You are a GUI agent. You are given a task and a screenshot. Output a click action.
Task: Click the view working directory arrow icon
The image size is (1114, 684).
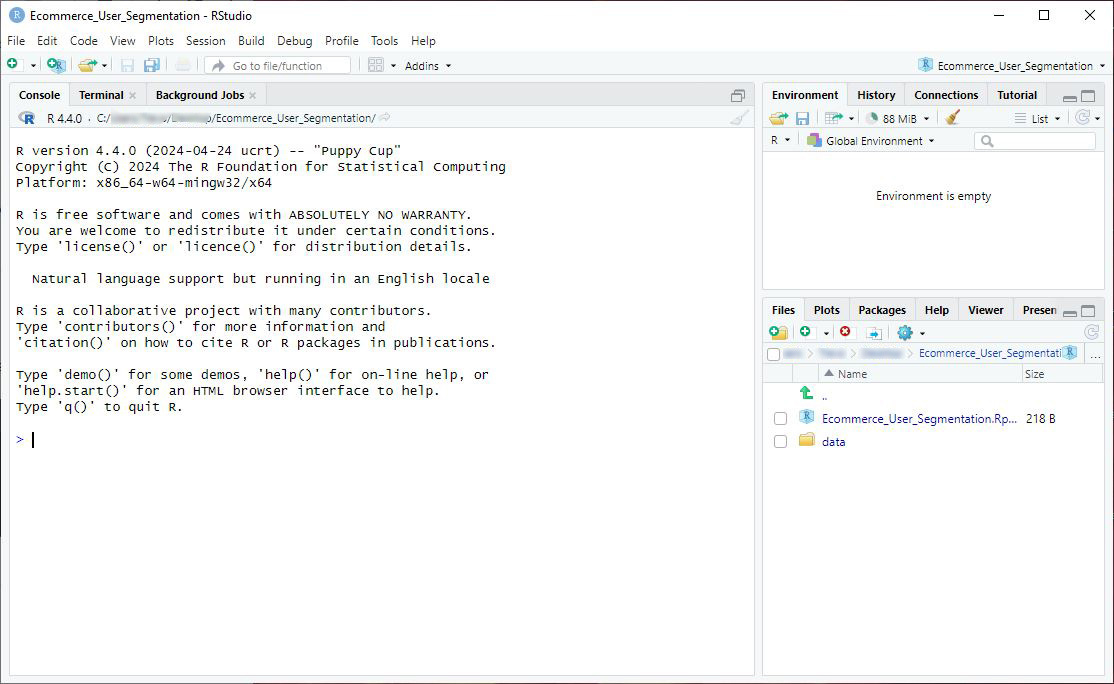coord(385,118)
